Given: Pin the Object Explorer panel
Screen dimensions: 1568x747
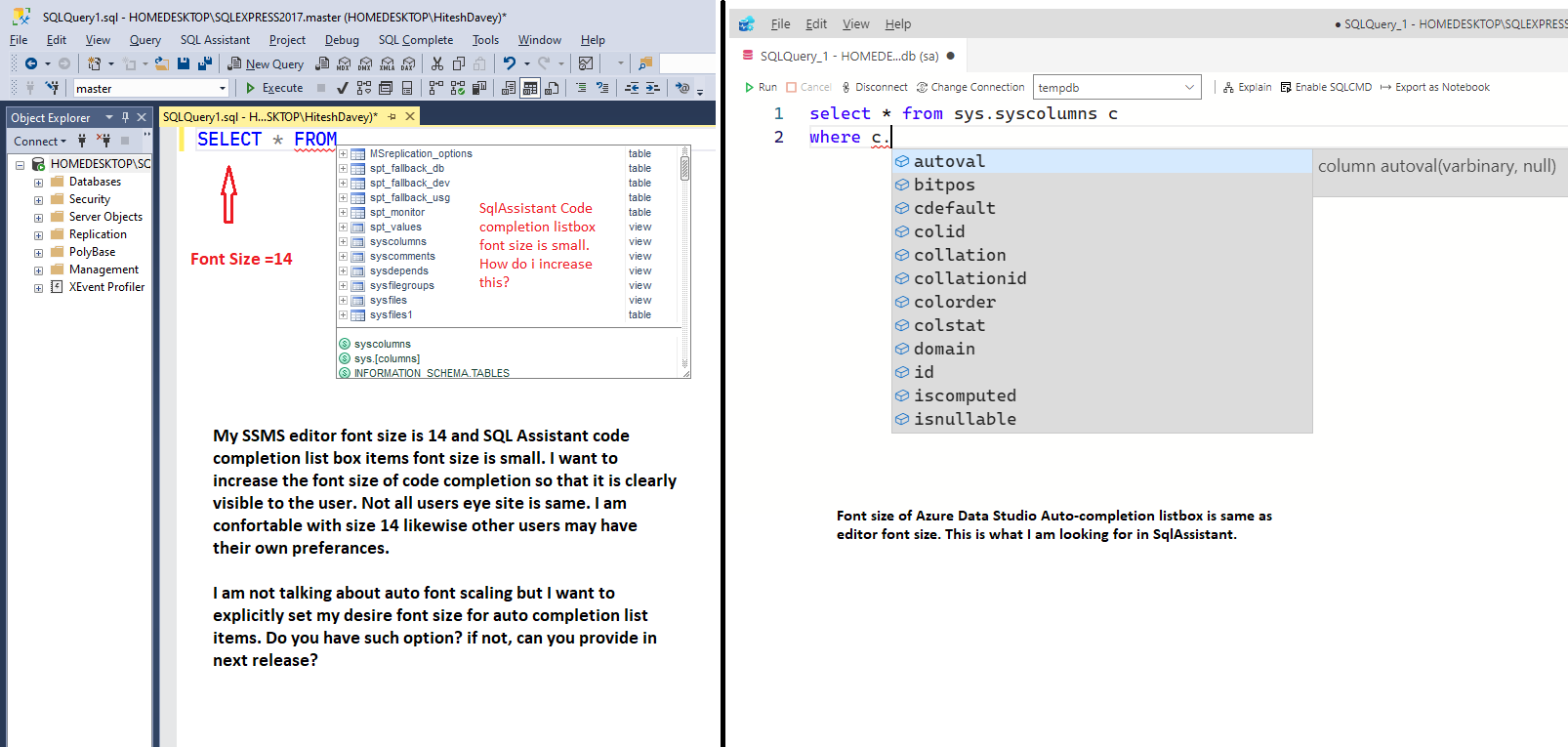Looking at the screenshot, I should (x=125, y=117).
